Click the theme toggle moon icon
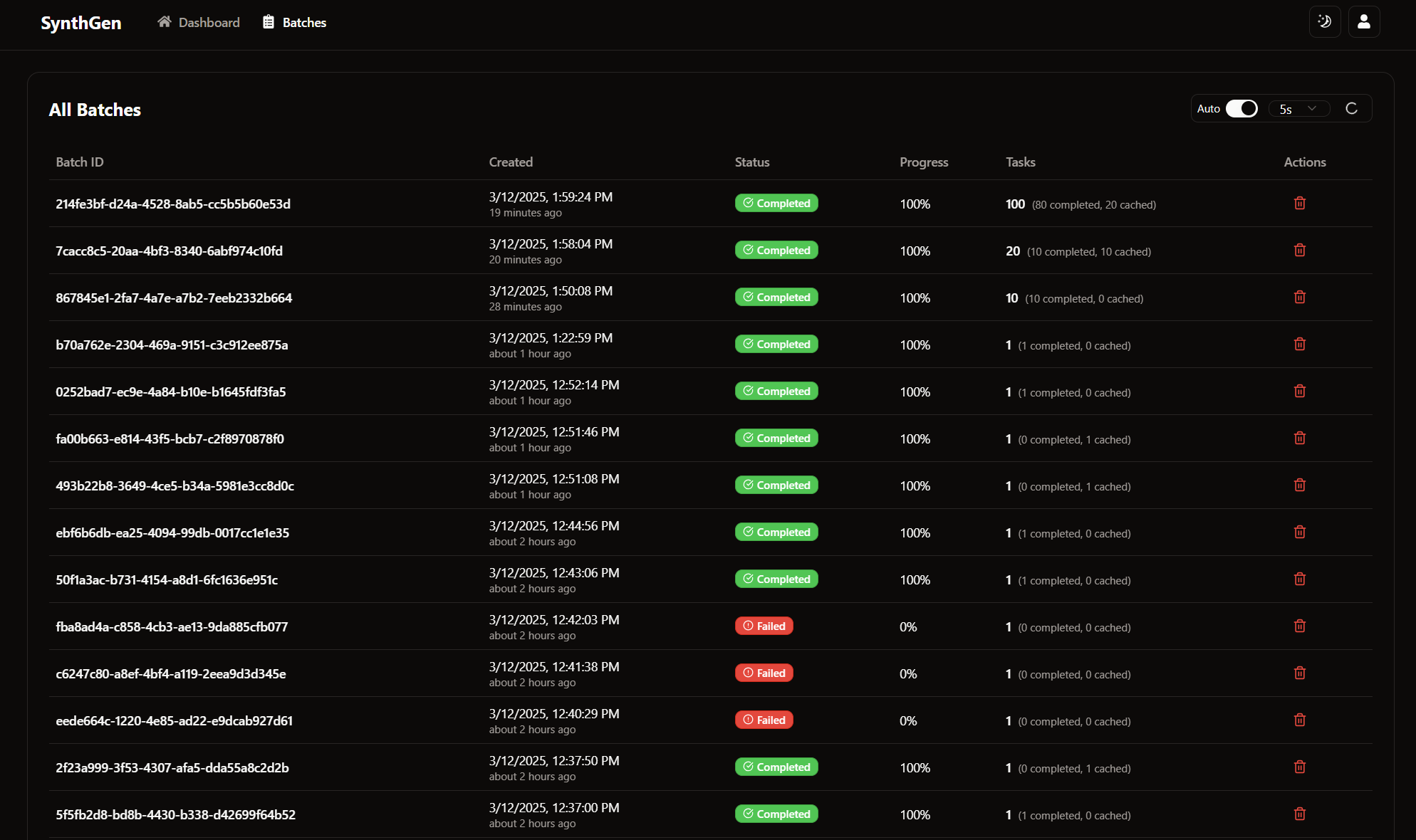This screenshot has width=1416, height=840. pos(1325,21)
